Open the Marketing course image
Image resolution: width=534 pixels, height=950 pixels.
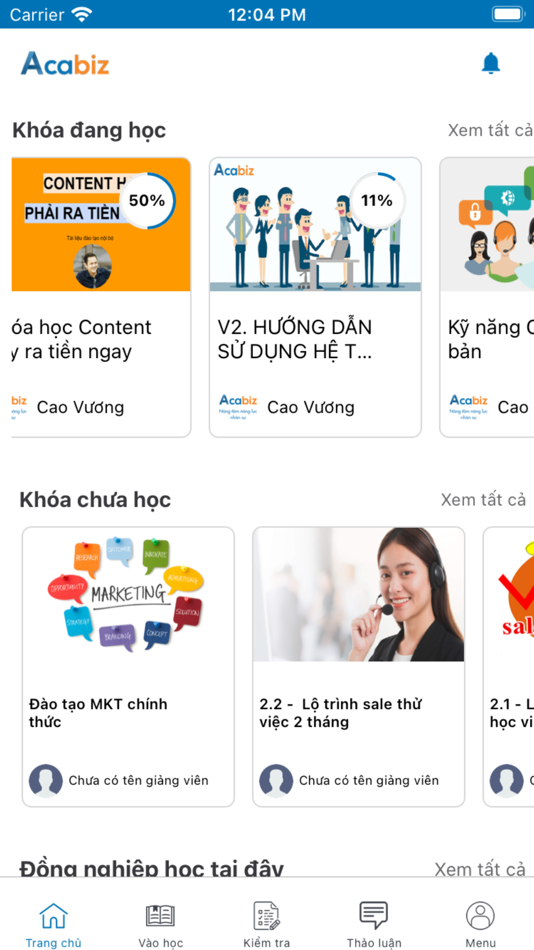(x=128, y=594)
